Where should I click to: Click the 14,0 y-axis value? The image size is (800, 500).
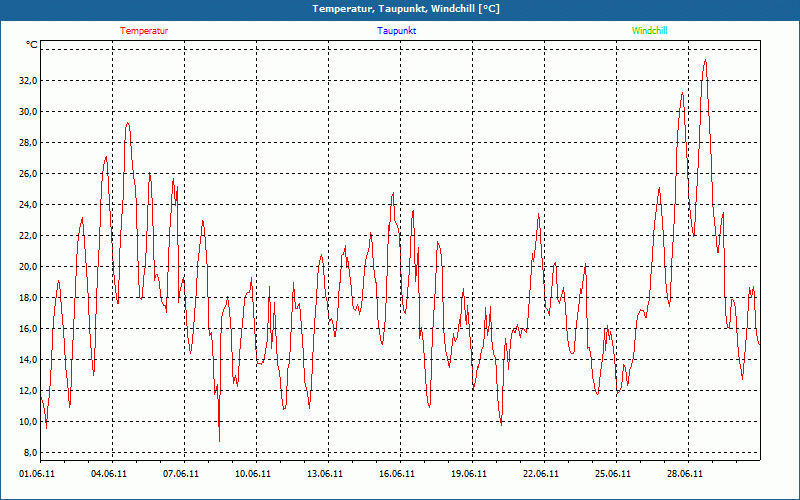click(x=27, y=360)
